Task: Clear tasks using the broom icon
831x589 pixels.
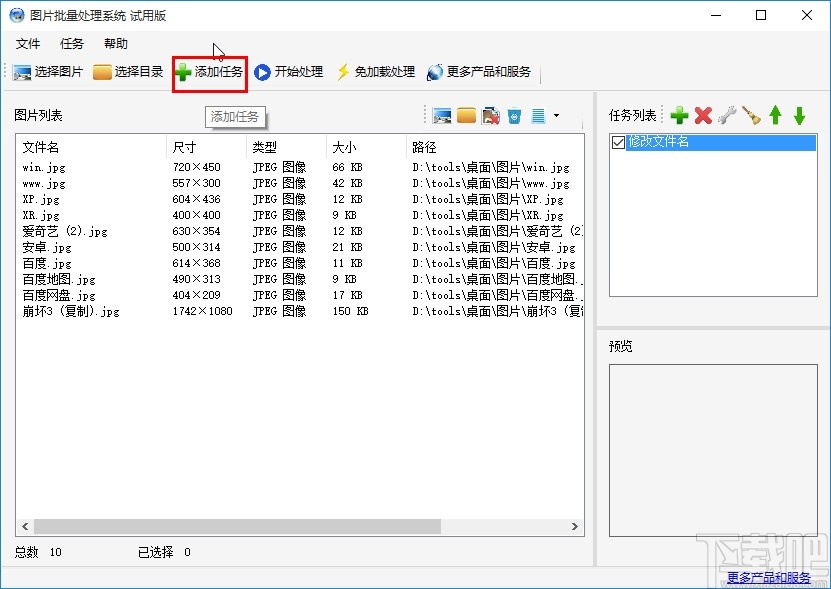Action: tap(750, 115)
